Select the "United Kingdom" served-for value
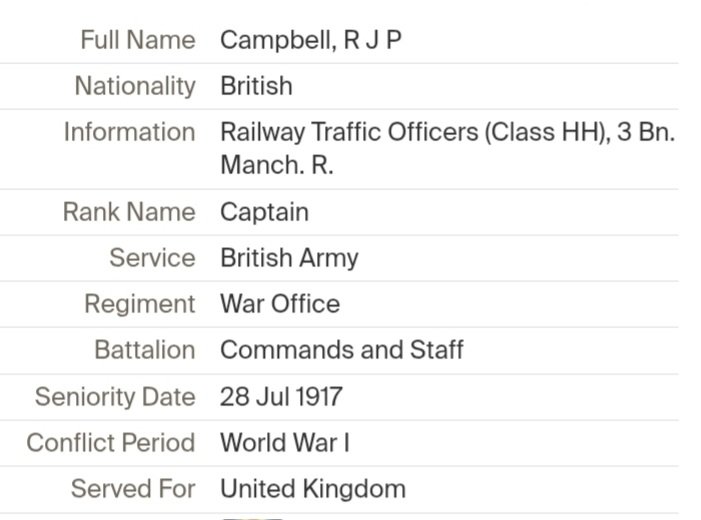The image size is (701, 520). 313,489
